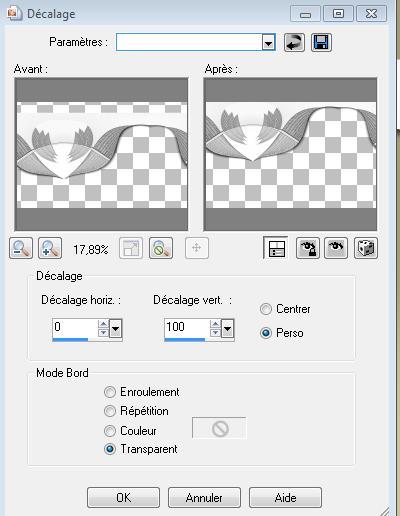Zoom out the preview with minus magnifier

click(x=21, y=248)
